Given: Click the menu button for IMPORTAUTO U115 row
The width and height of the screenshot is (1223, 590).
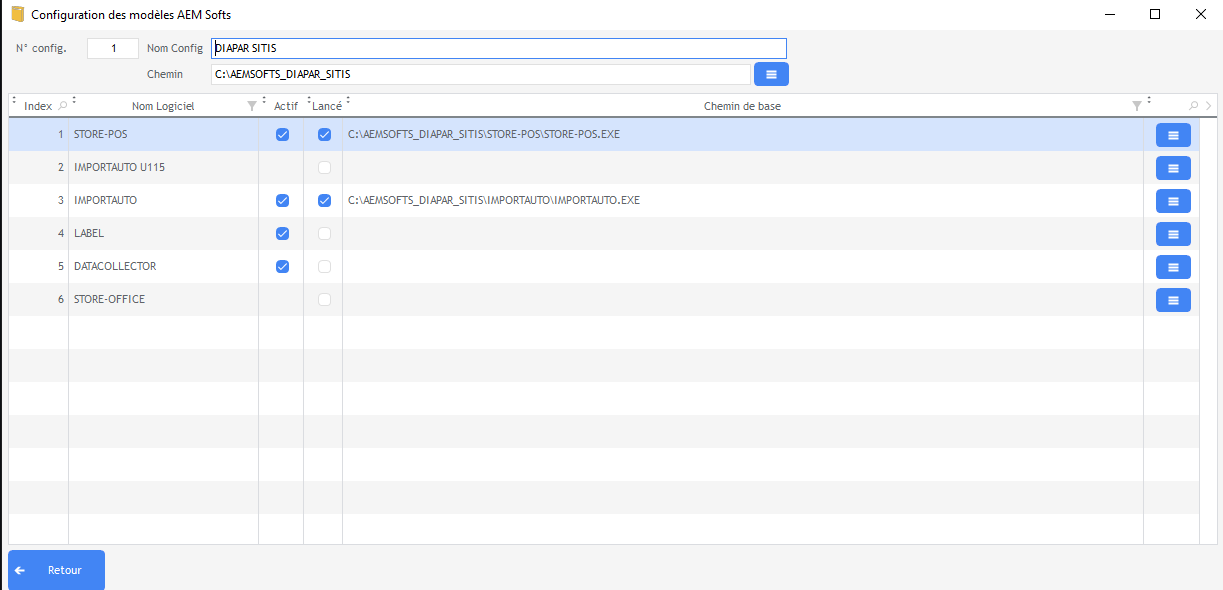Looking at the screenshot, I should click(x=1172, y=168).
